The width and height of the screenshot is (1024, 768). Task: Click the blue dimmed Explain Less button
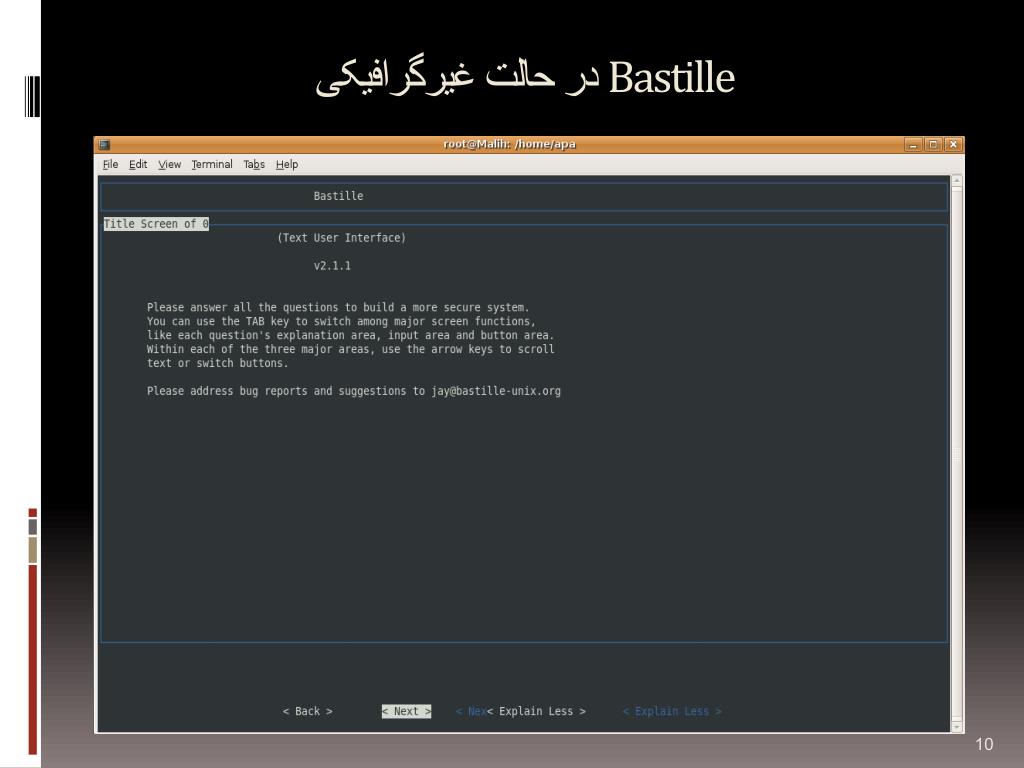click(x=672, y=711)
